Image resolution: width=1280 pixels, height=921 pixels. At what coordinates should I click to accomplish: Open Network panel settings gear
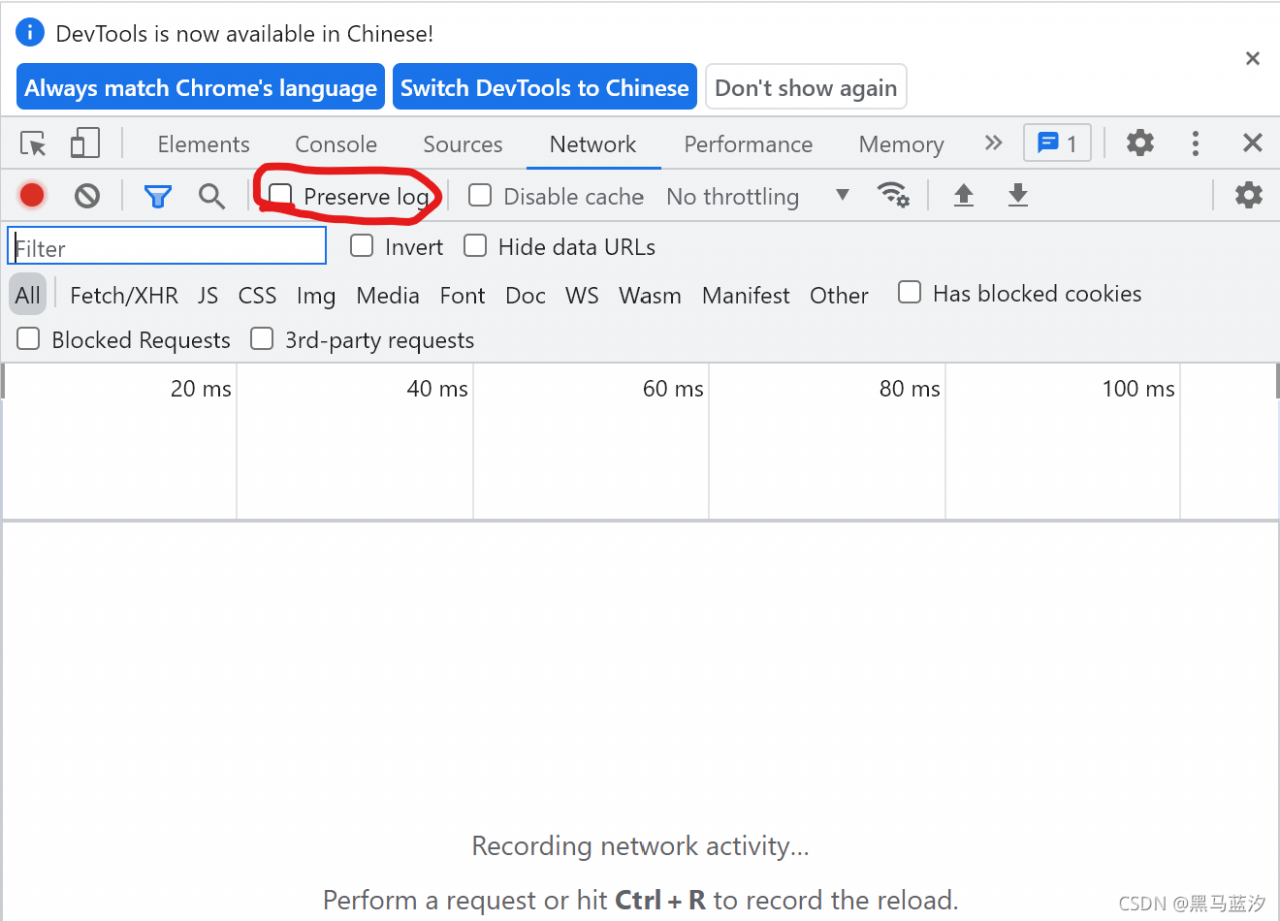tap(1249, 195)
